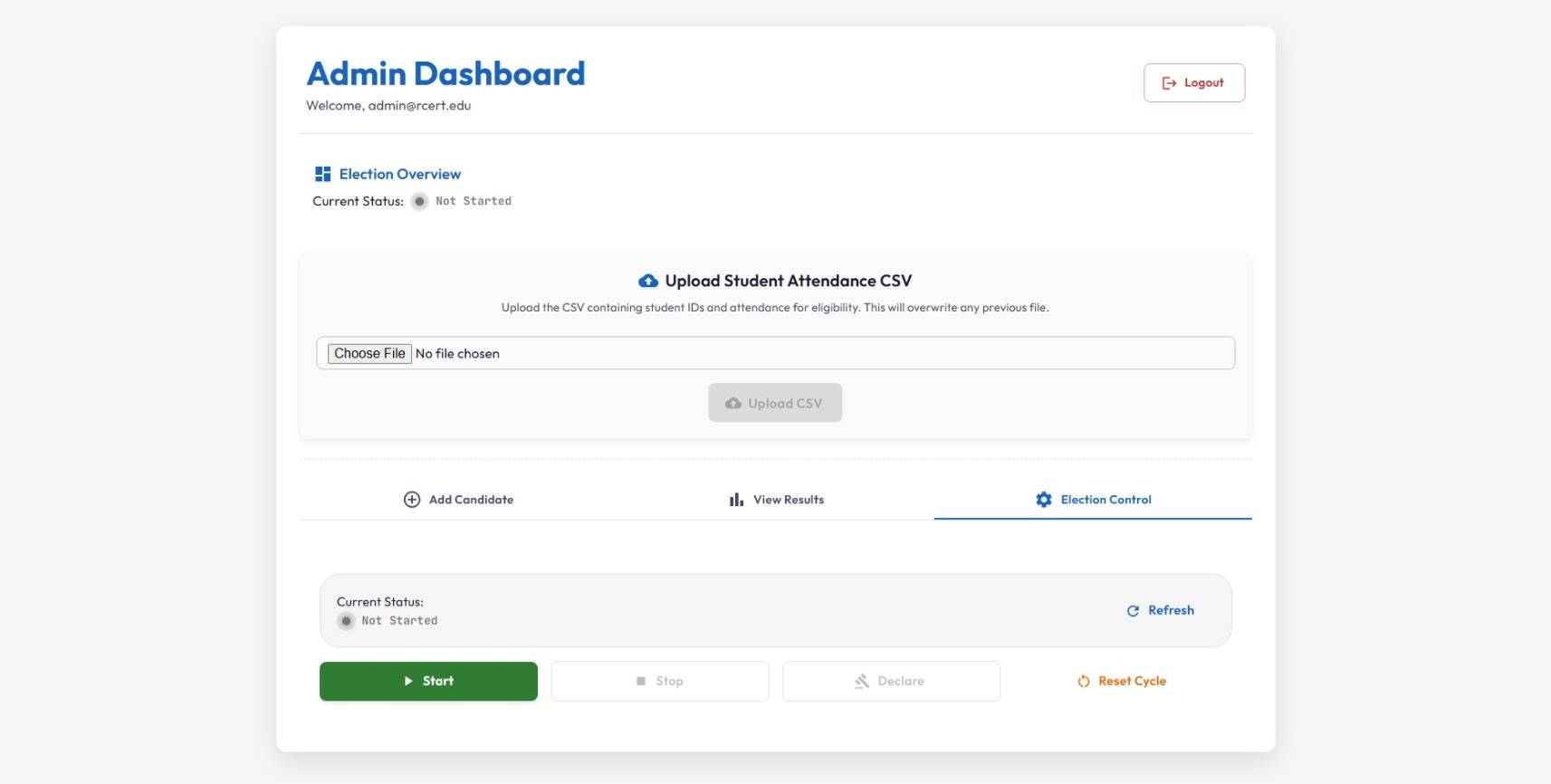Click the play triangle on Start
Image resolution: width=1551 pixels, height=784 pixels.
pos(408,681)
